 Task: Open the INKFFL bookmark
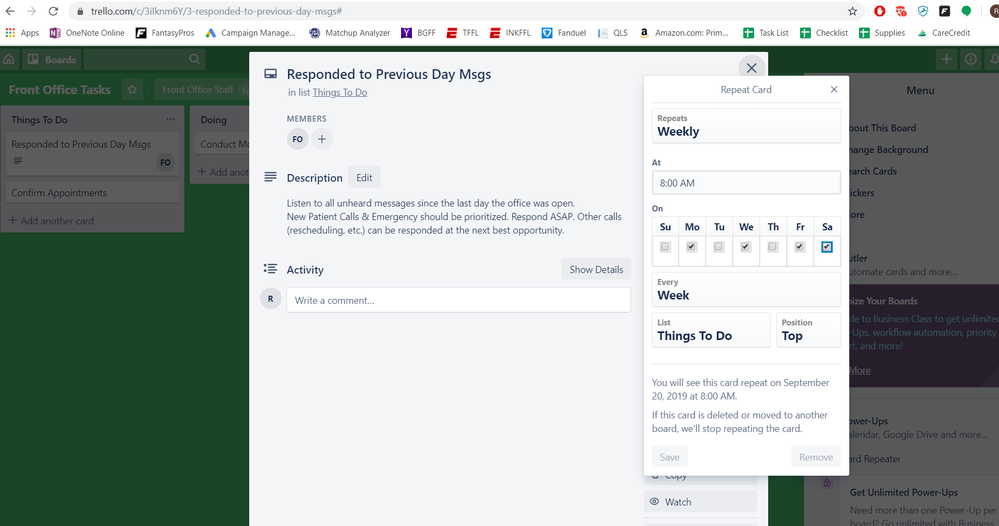pyautogui.click(x=510, y=32)
